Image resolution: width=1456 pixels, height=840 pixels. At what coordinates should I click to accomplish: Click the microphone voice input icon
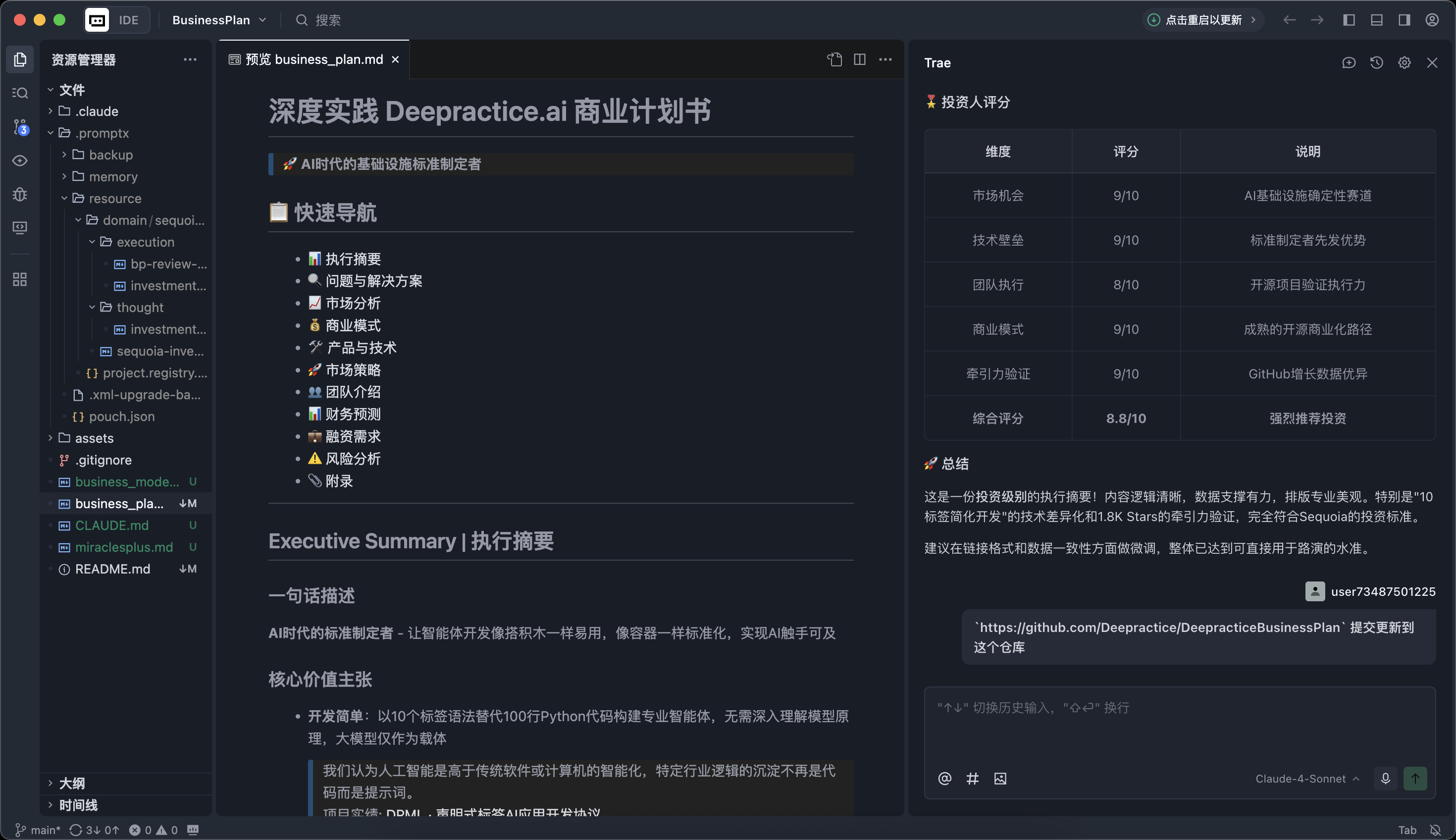(1386, 778)
